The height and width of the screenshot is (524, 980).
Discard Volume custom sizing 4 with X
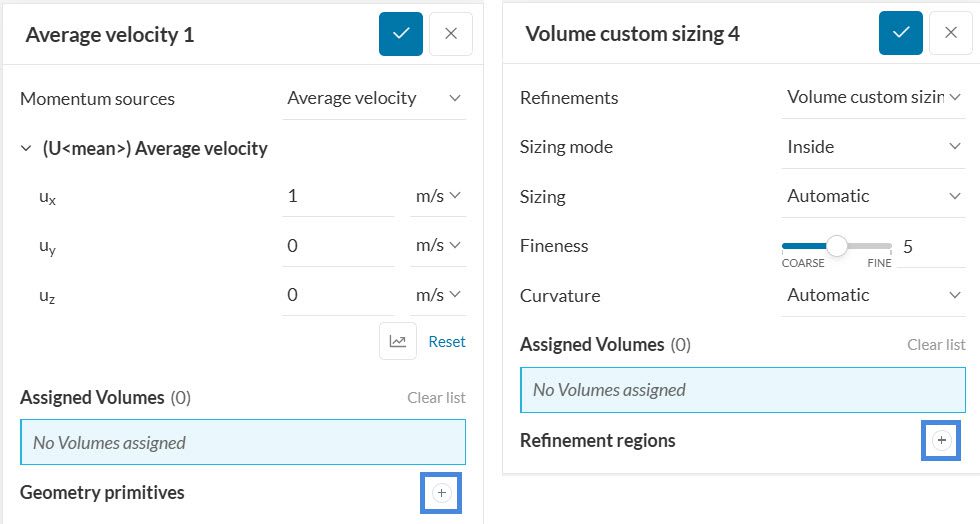tap(951, 33)
